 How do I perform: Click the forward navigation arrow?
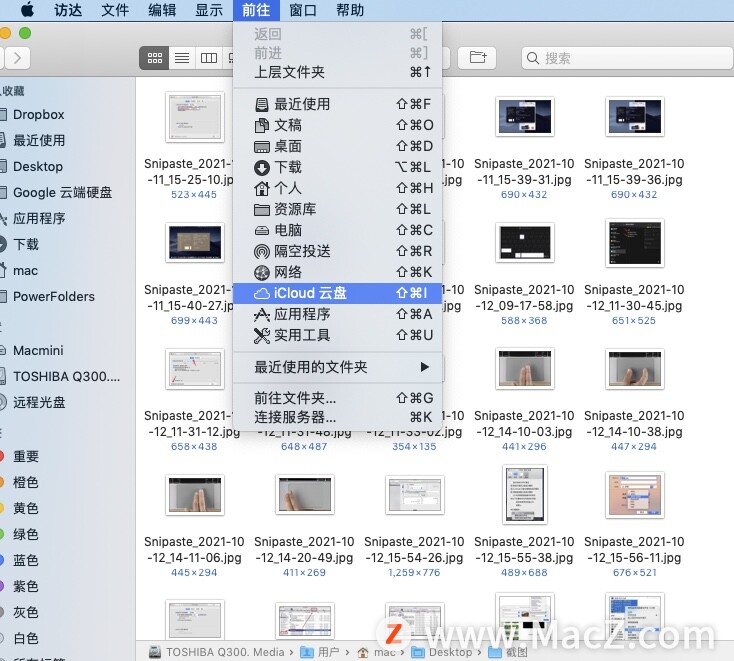[17, 58]
